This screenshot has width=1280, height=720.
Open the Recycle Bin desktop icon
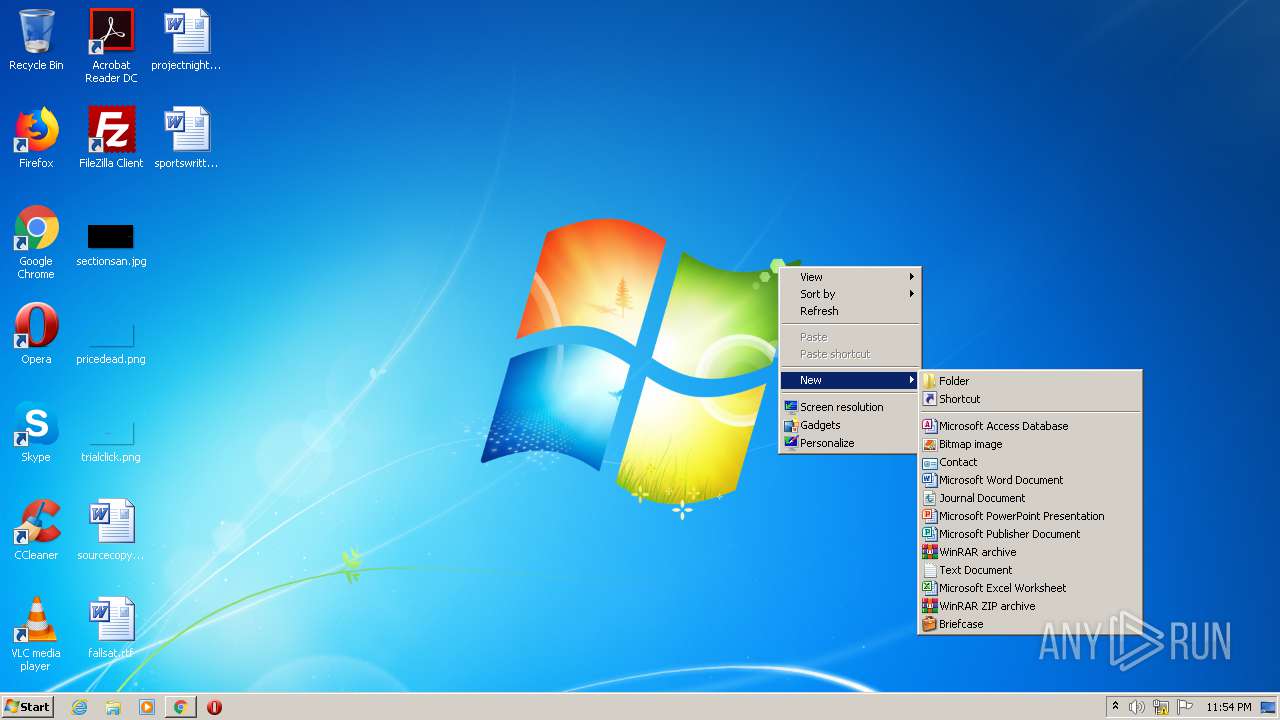(36, 40)
